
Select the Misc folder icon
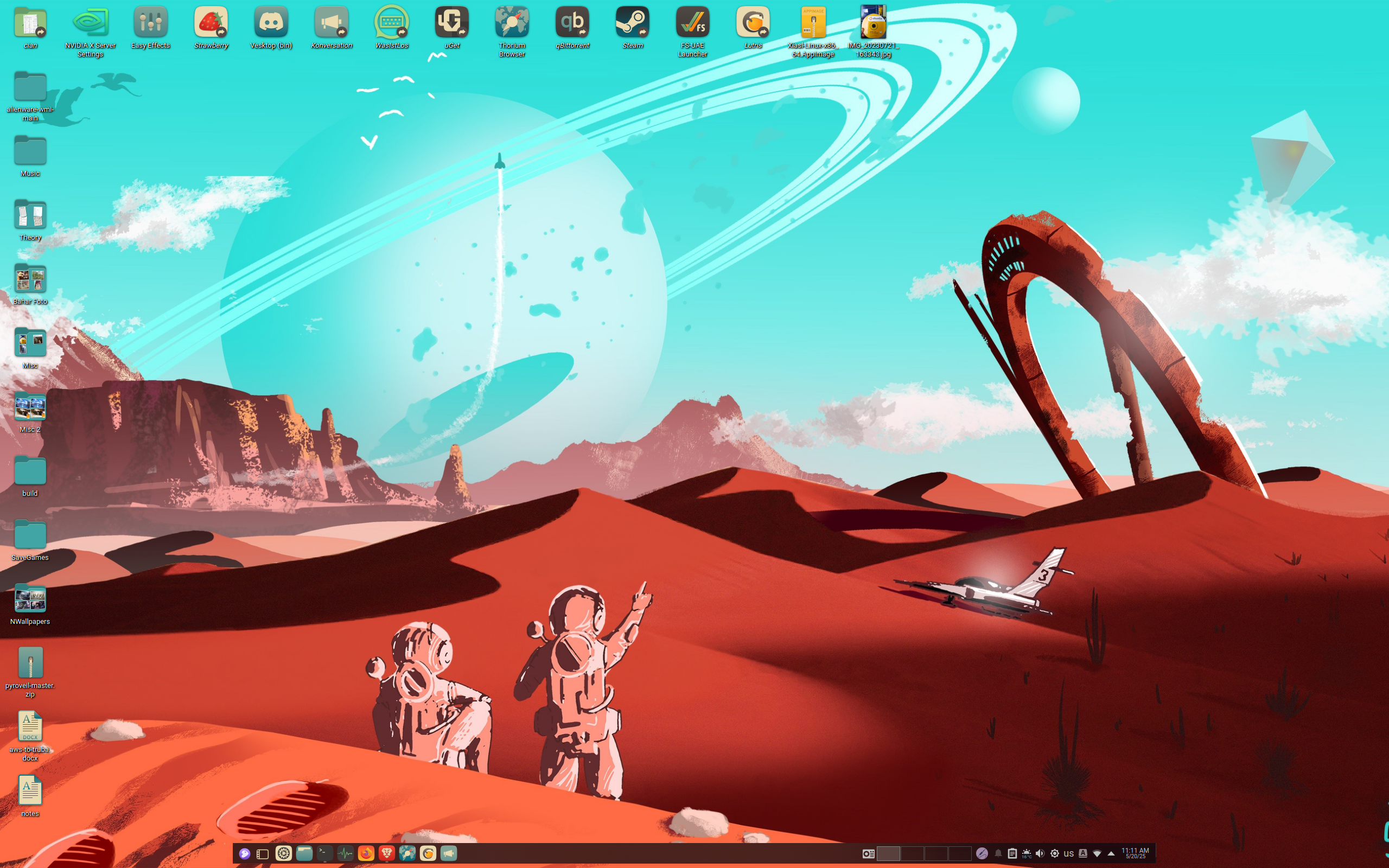(x=30, y=348)
